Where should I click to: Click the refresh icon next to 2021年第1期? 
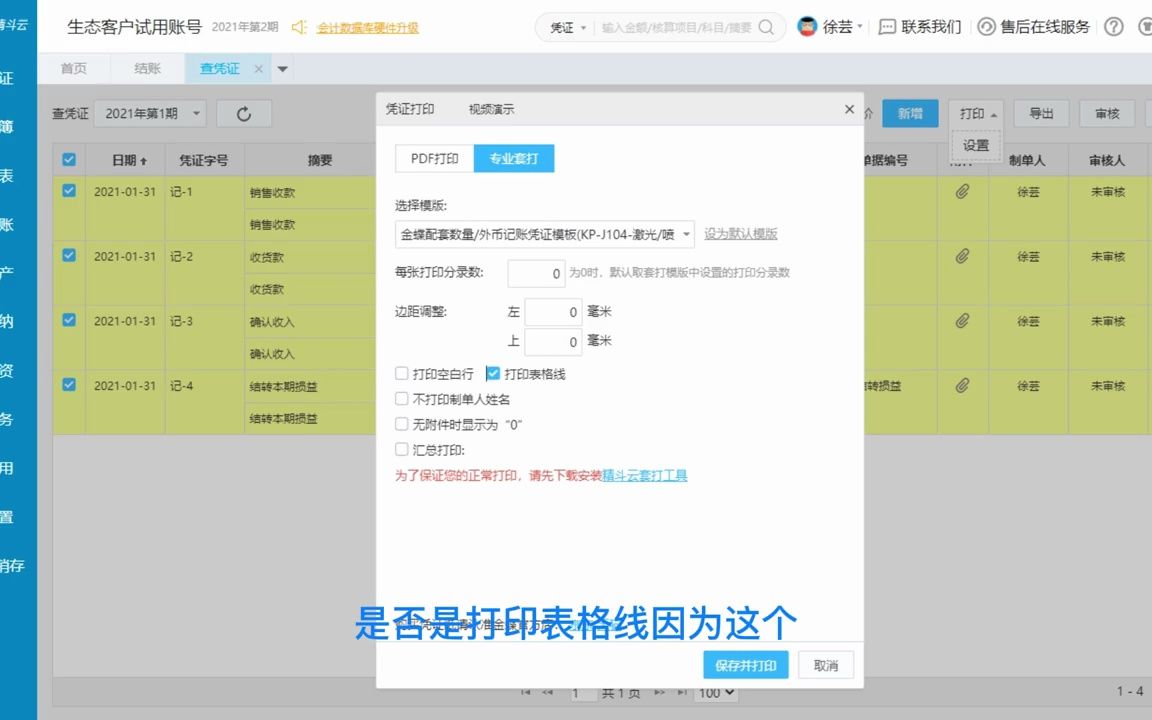[244, 113]
